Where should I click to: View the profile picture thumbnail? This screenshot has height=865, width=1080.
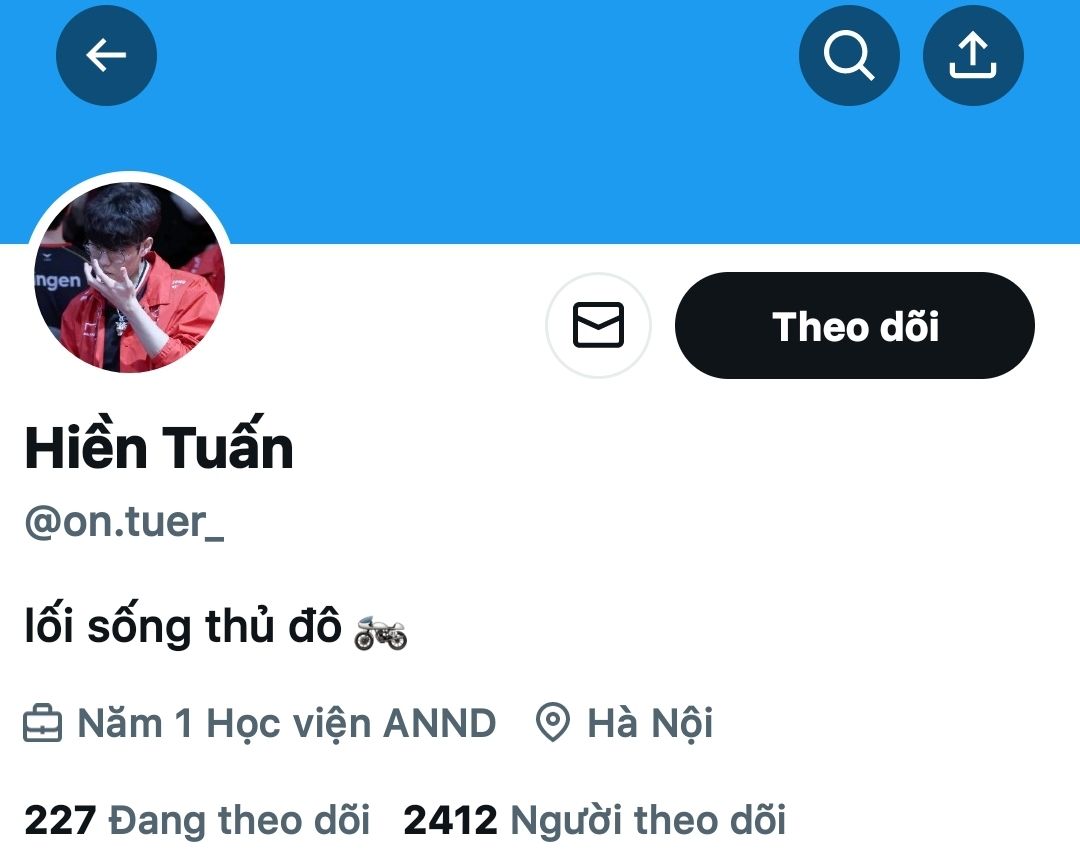click(129, 277)
